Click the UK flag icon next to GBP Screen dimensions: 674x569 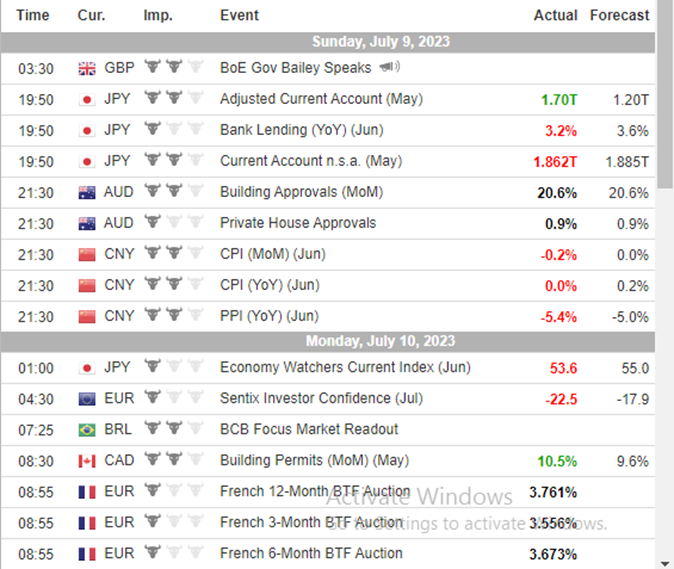(86, 68)
